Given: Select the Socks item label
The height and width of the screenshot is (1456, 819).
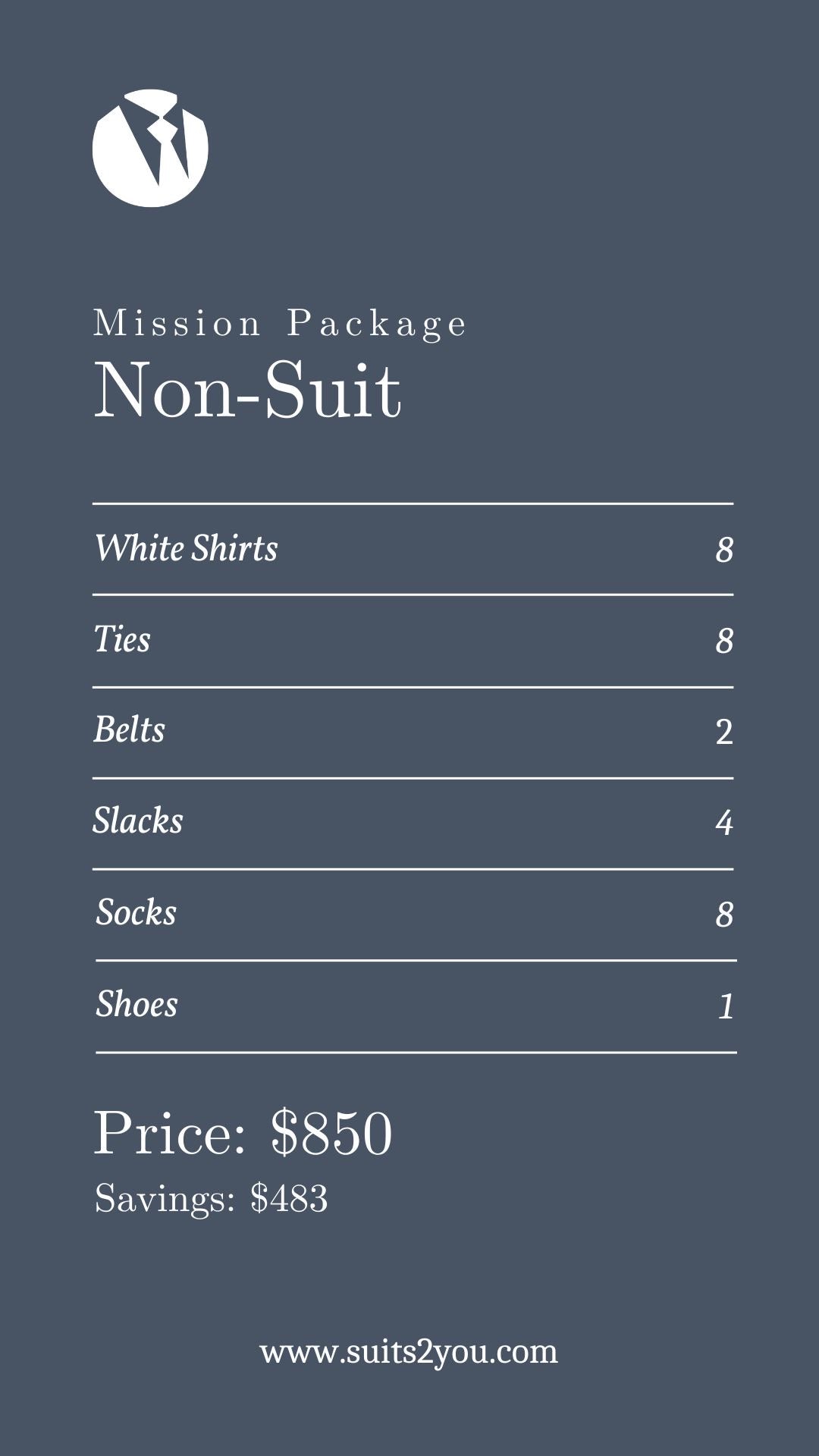Looking at the screenshot, I should tap(136, 912).
